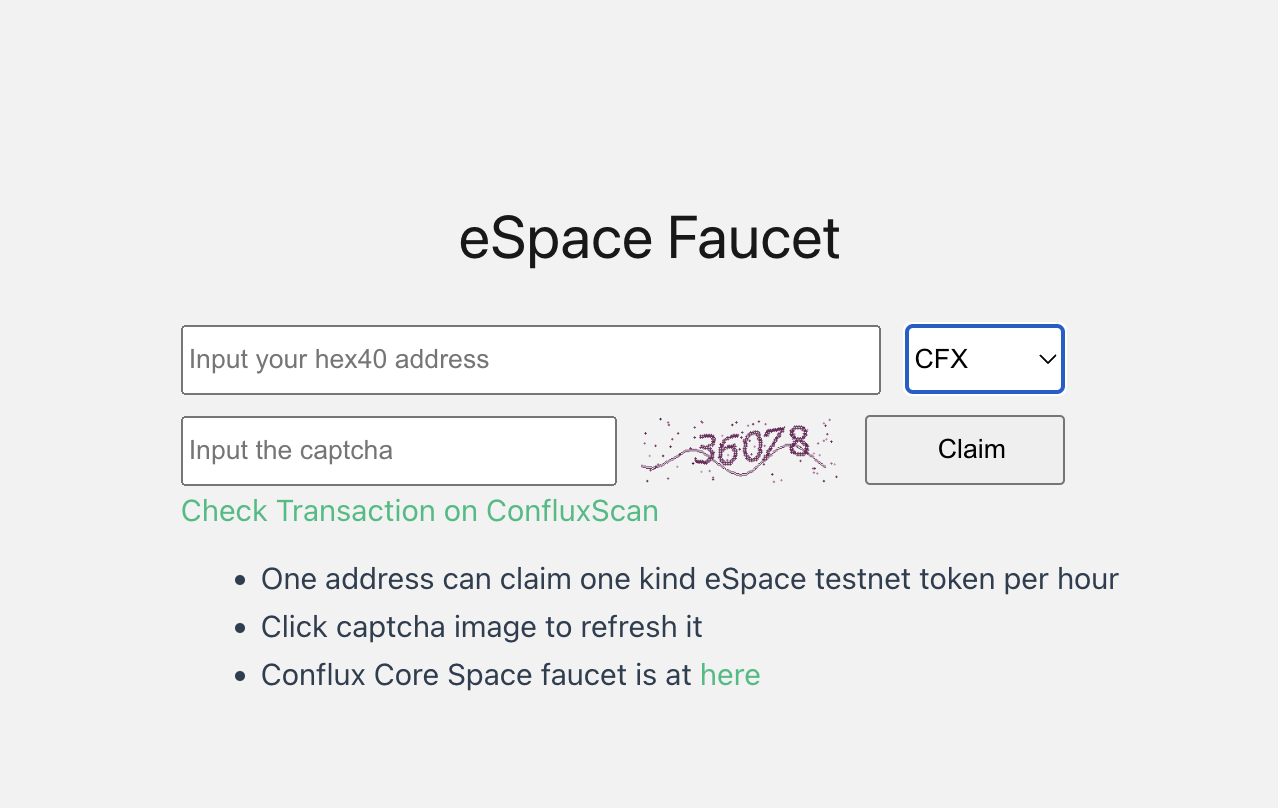Open the Check Transaction on ConfluxScan link

pyautogui.click(x=420, y=511)
